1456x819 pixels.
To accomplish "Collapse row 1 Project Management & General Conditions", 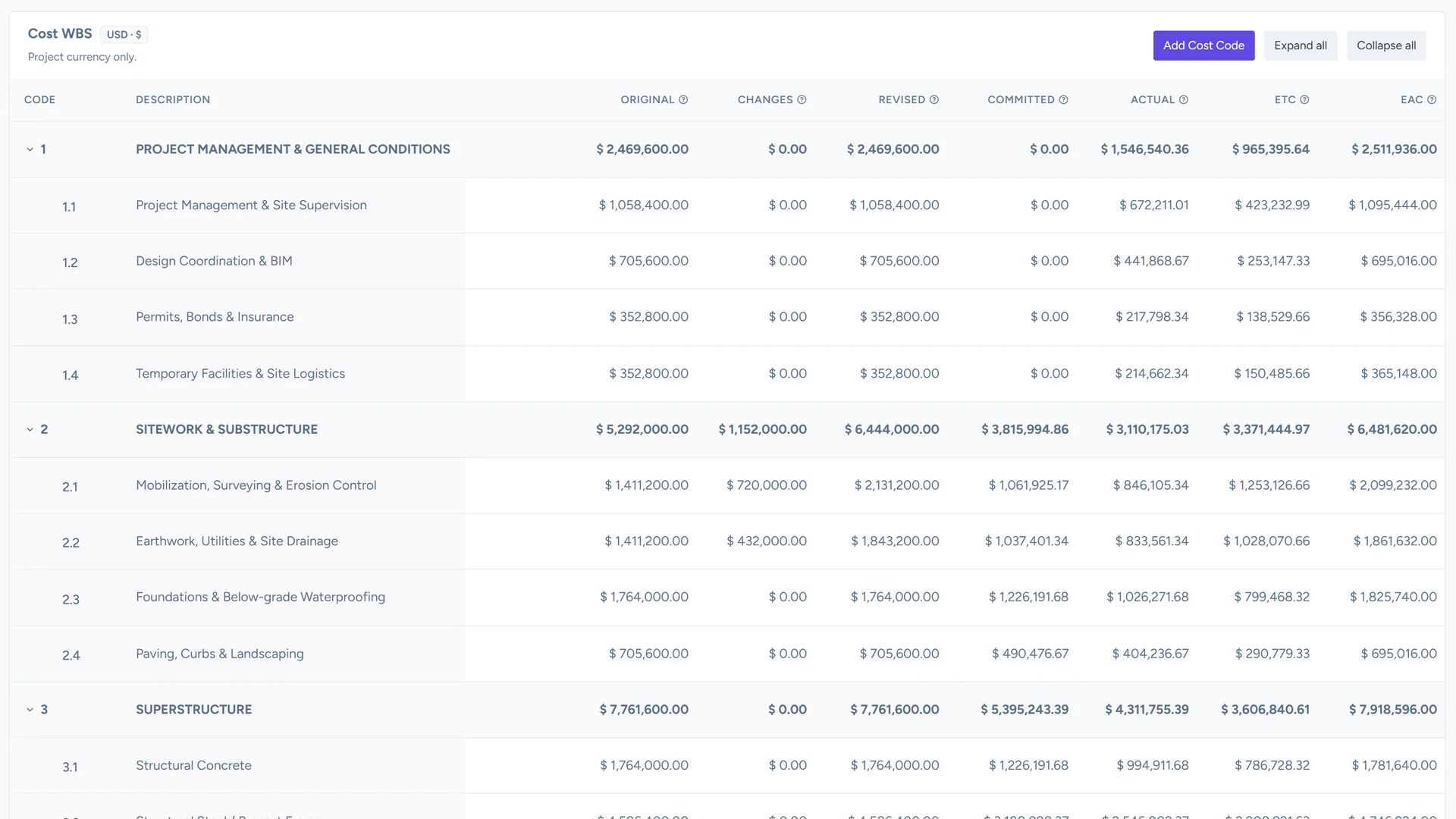I will coord(30,149).
